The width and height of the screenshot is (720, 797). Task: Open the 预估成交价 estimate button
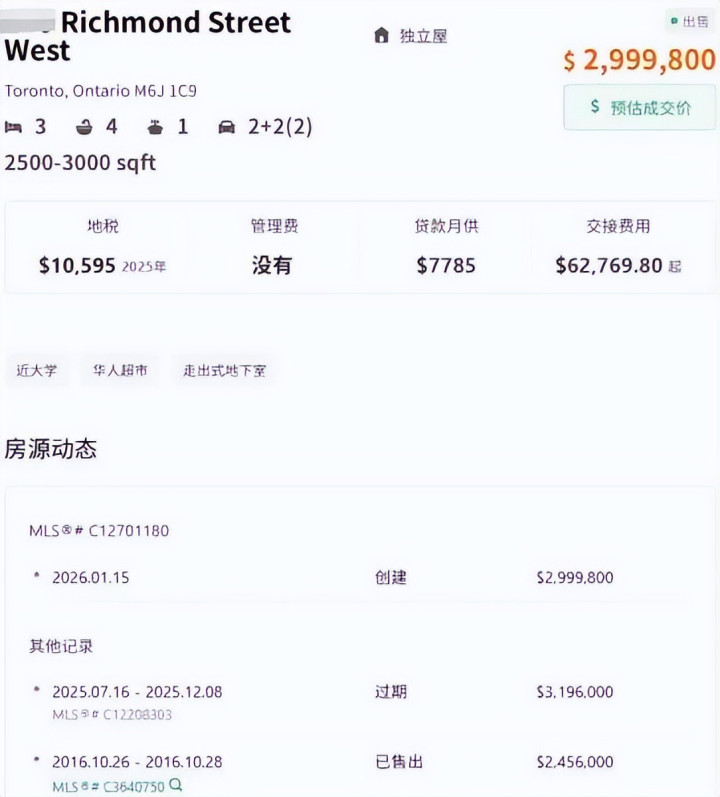coord(640,107)
